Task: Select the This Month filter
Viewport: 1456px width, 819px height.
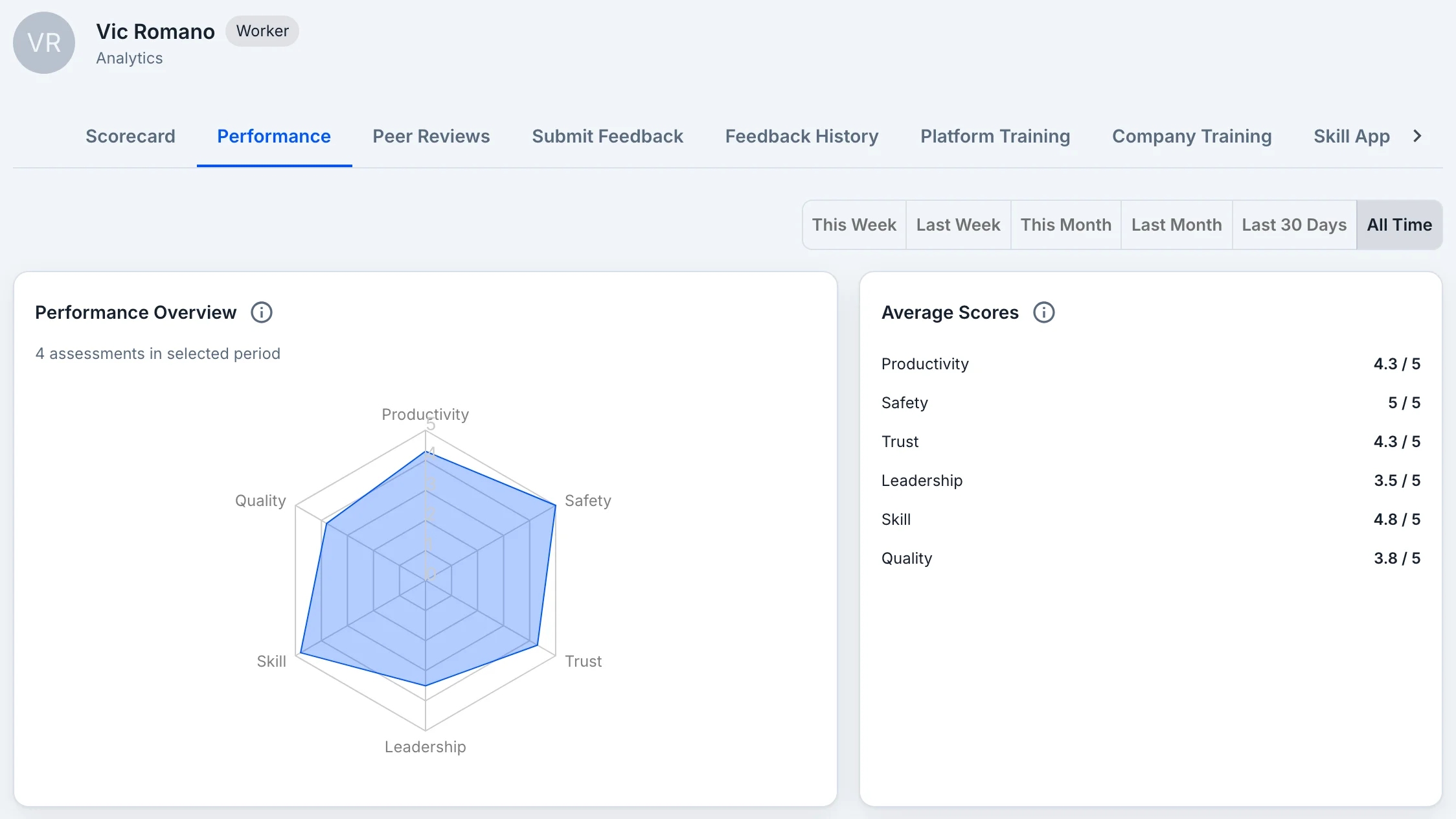Action: click(1066, 225)
